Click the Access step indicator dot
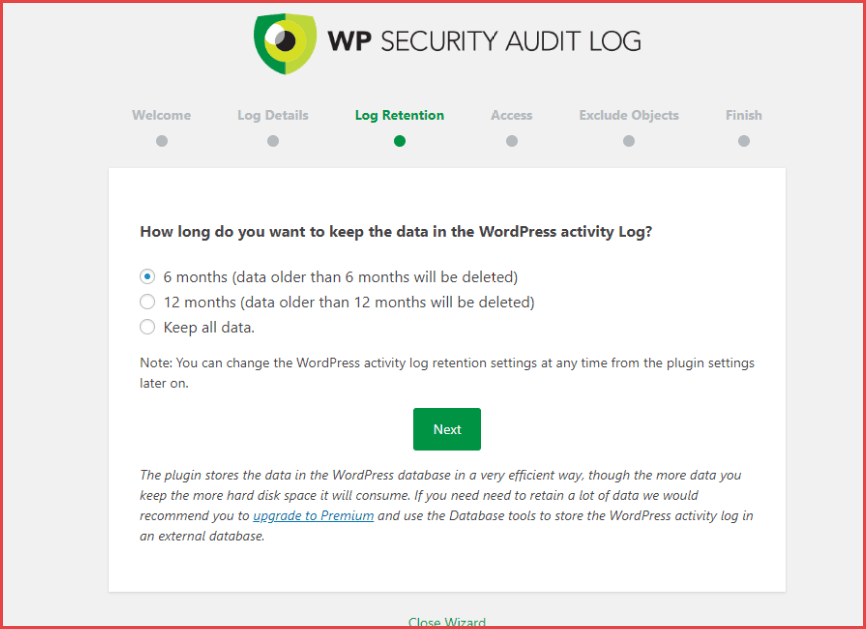 pyautogui.click(x=511, y=141)
